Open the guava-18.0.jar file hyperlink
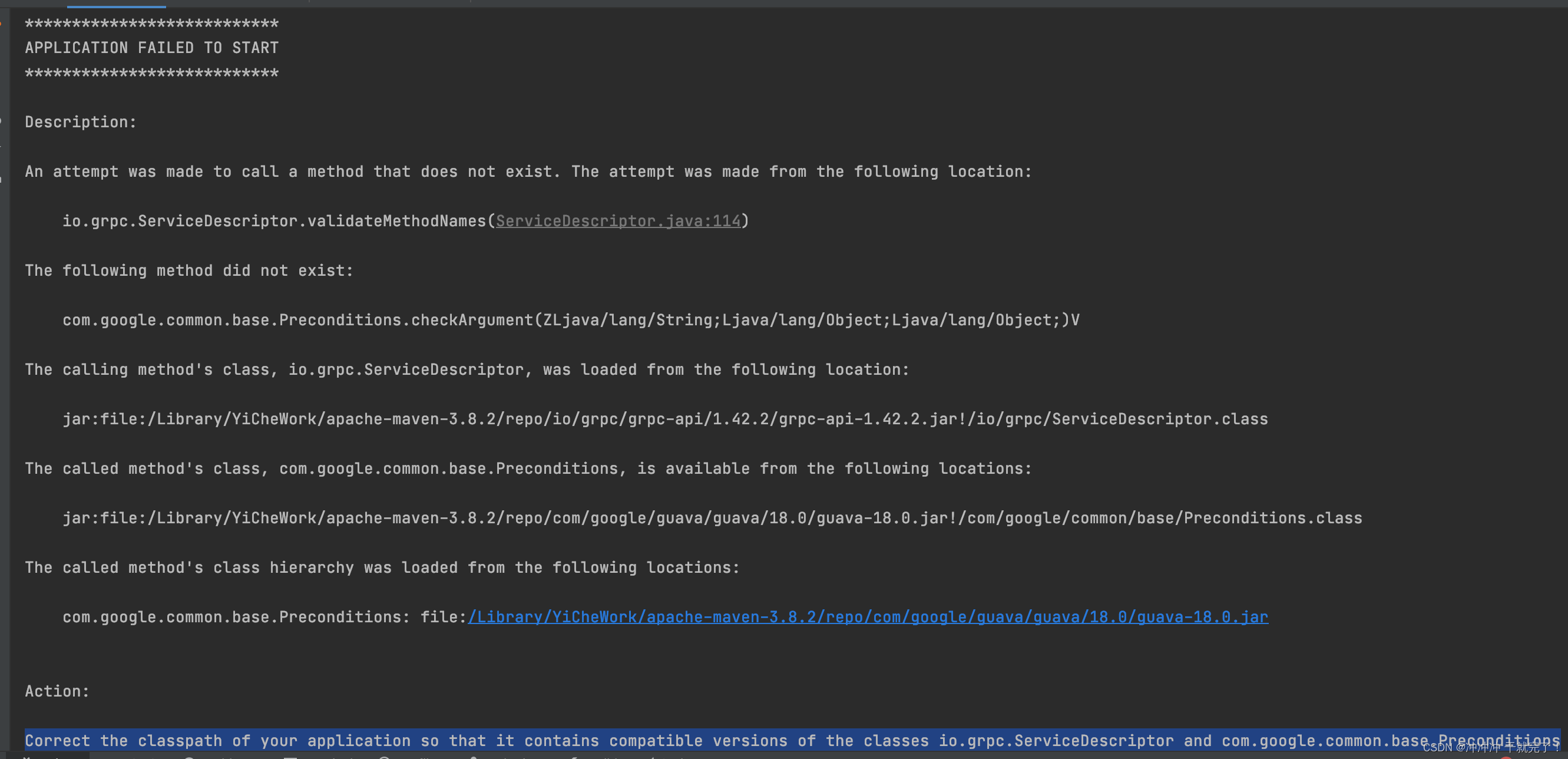 pyautogui.click(x=867, y=616)
